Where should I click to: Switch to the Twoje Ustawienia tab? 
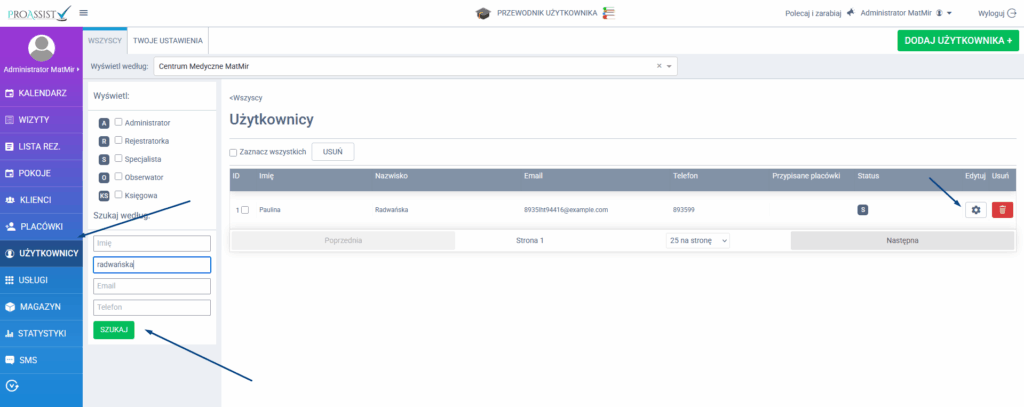168,41
